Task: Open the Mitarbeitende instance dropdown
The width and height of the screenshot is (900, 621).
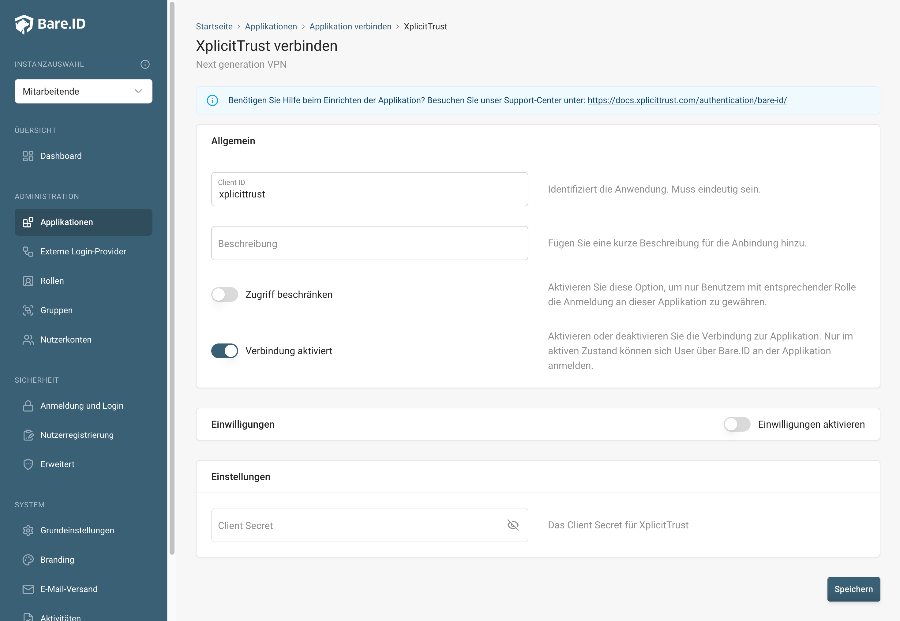Action: (83, 91)
